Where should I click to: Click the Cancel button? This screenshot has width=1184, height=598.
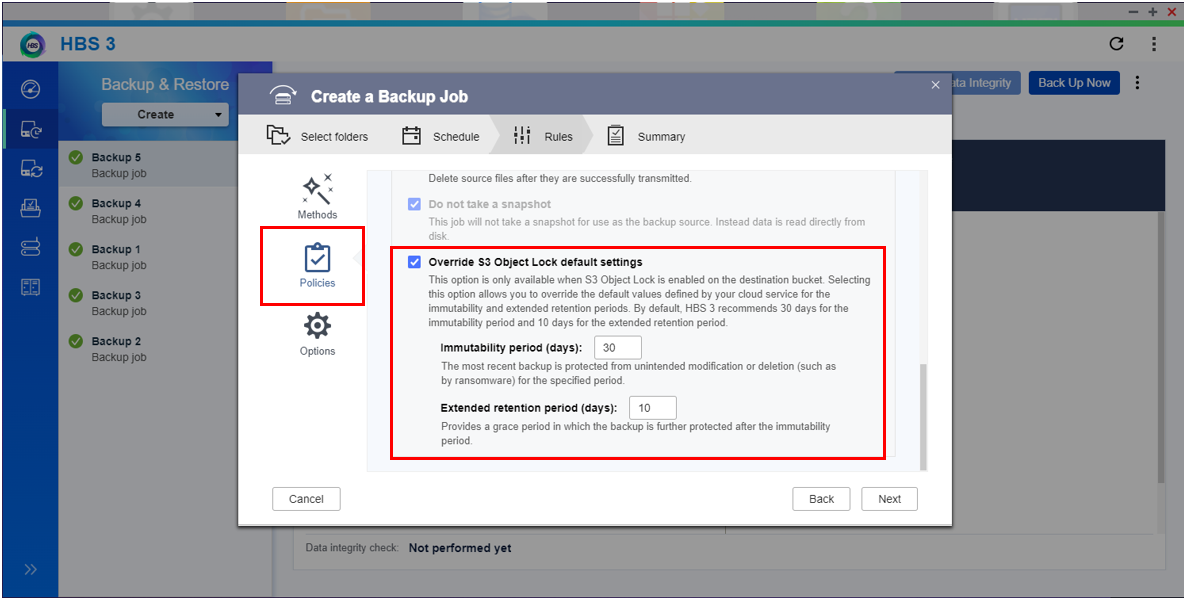(x=306, y=499)
